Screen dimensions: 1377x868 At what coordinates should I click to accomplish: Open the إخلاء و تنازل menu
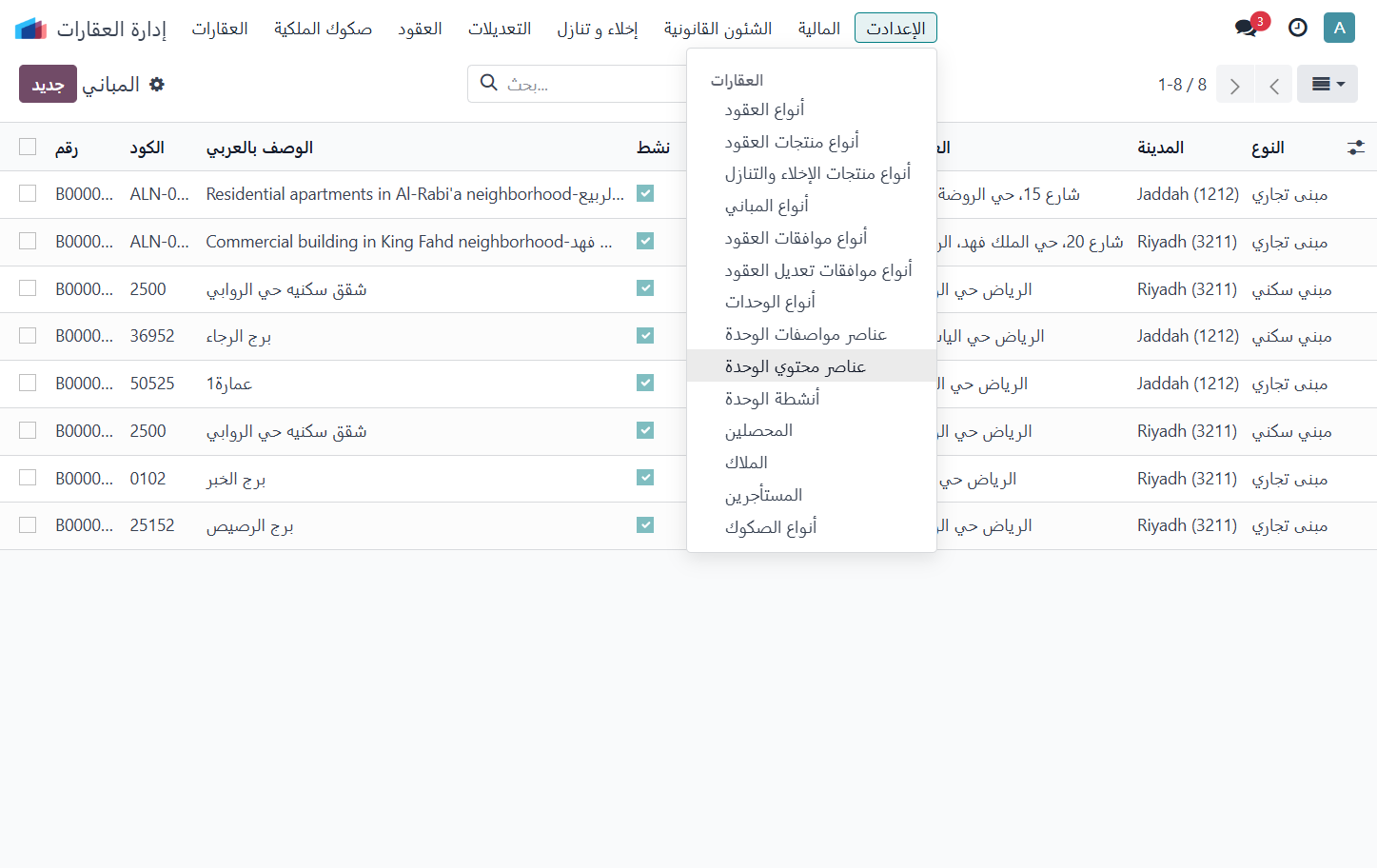597,29
